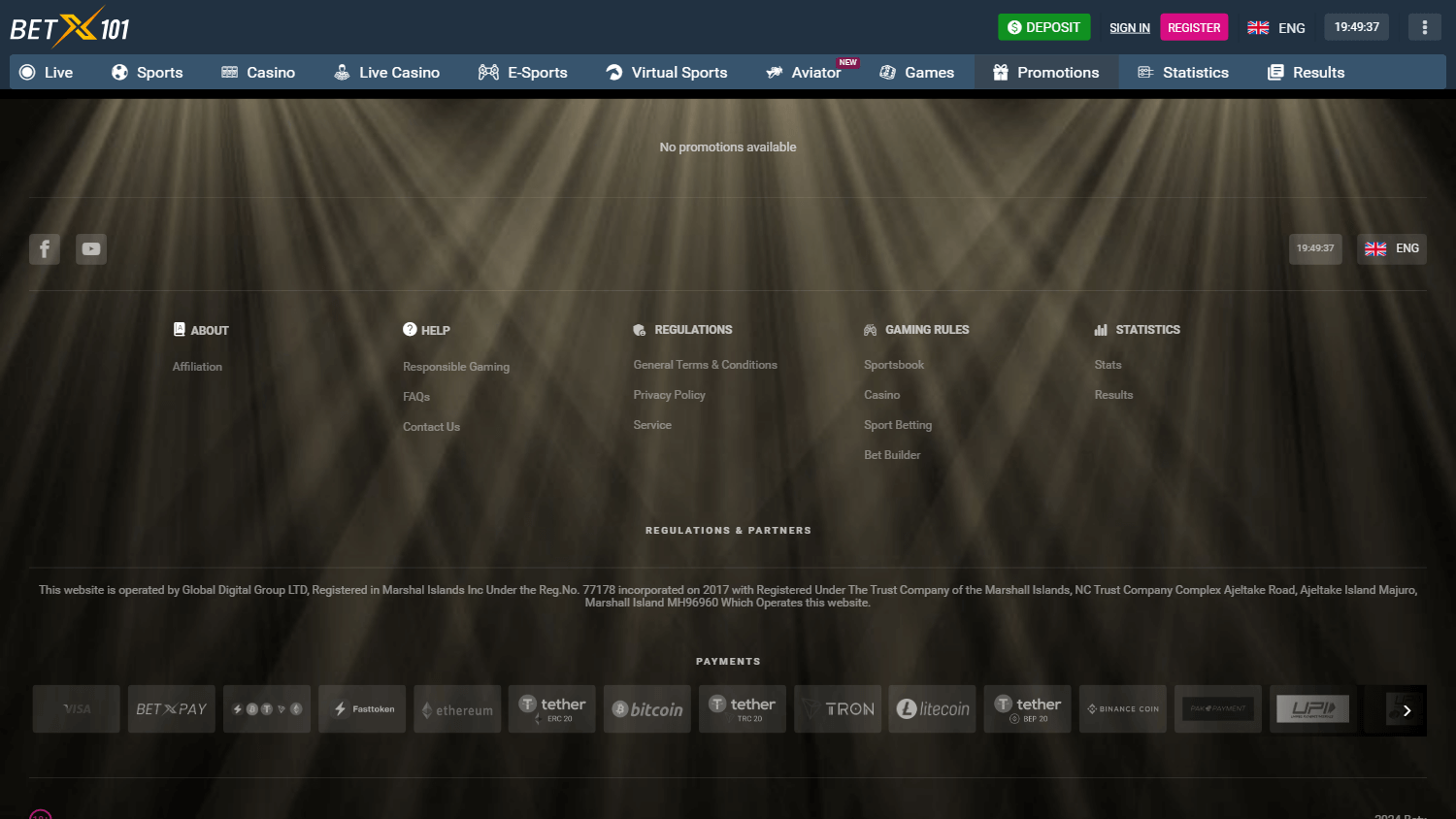The image size is (1456, 819).
Task: Go to the Live tab
Action: pos(47,72)
